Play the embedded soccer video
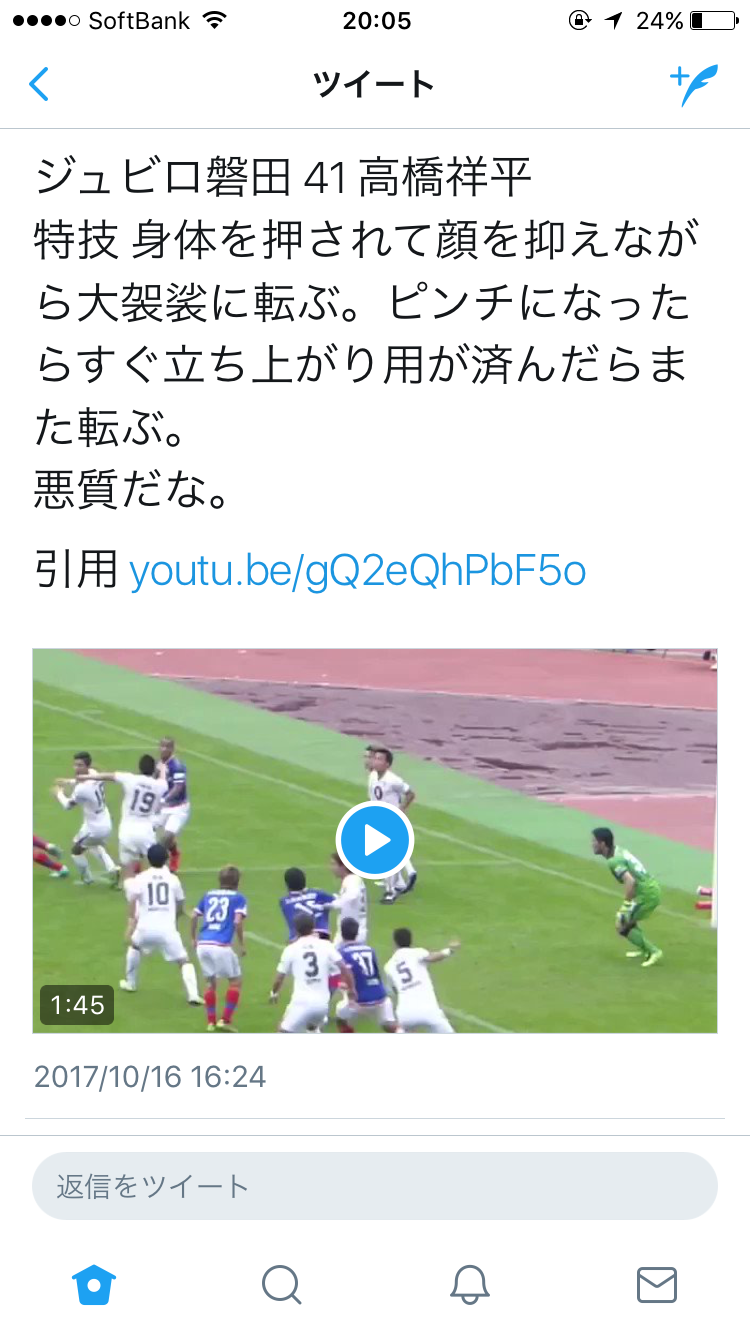This screenshot has height=1334, width=750. (375, 841)
